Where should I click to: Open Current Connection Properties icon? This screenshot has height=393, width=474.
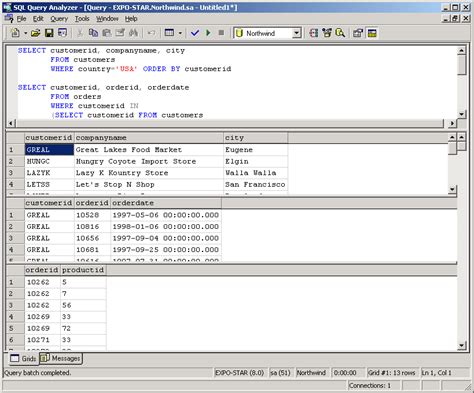pos(358,33)
